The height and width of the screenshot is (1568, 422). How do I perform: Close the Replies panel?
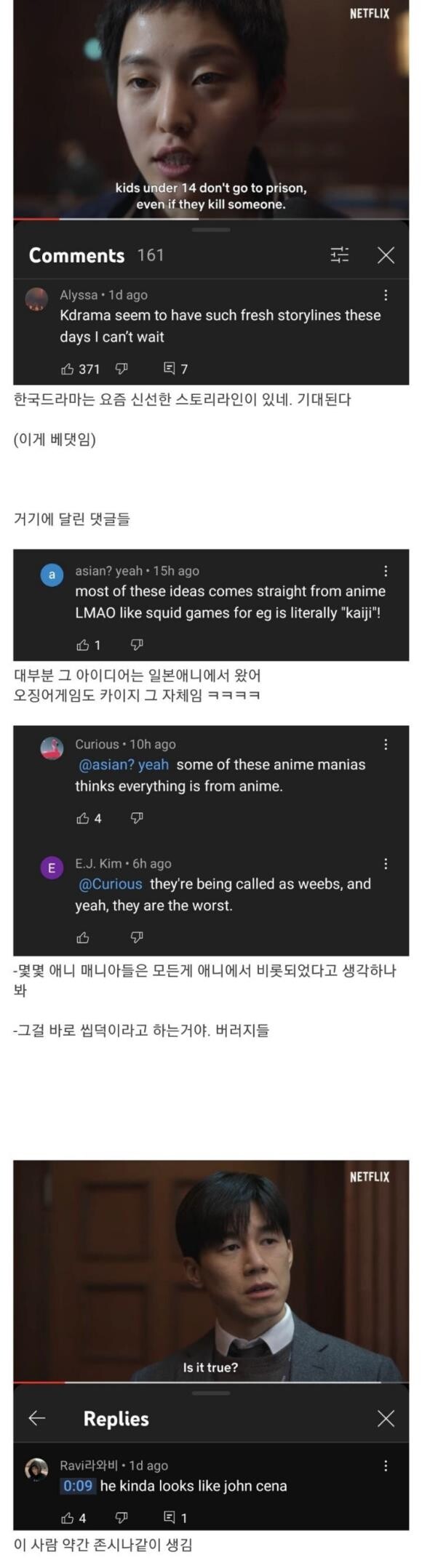tap(386, 1418)
